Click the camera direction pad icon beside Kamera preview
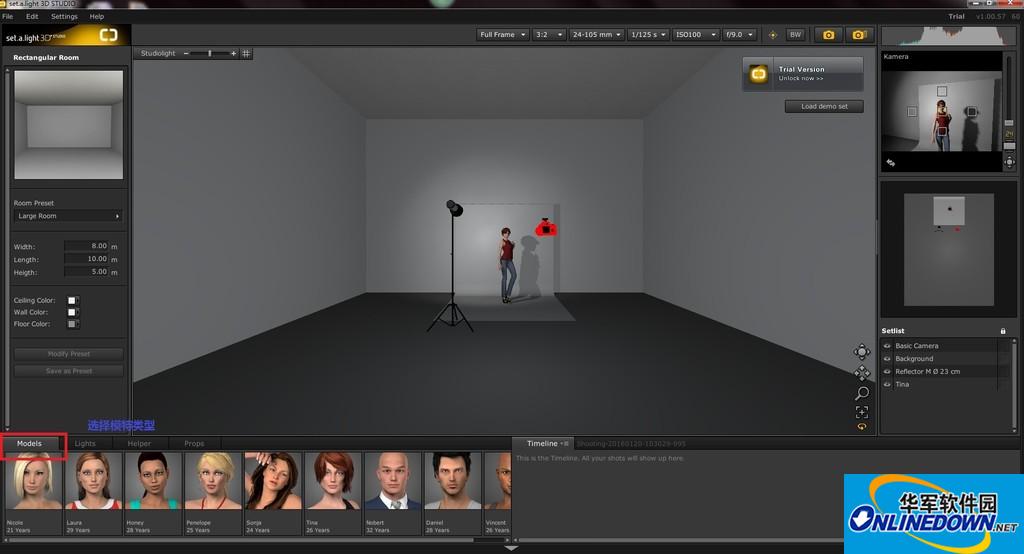 (x=1009, y=162)
